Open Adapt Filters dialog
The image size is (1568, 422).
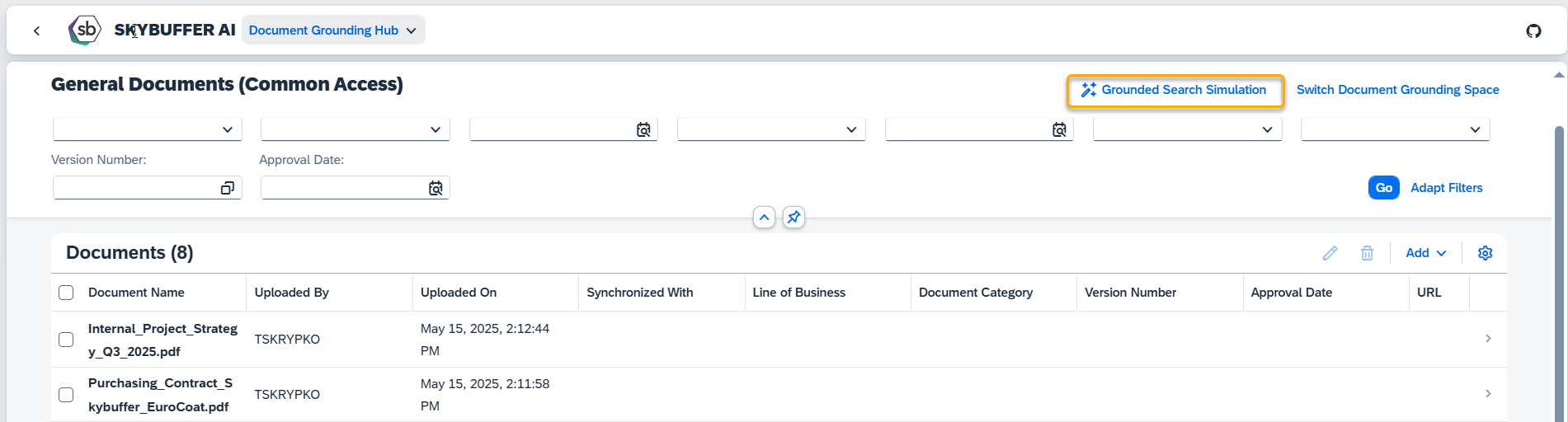1446,188
